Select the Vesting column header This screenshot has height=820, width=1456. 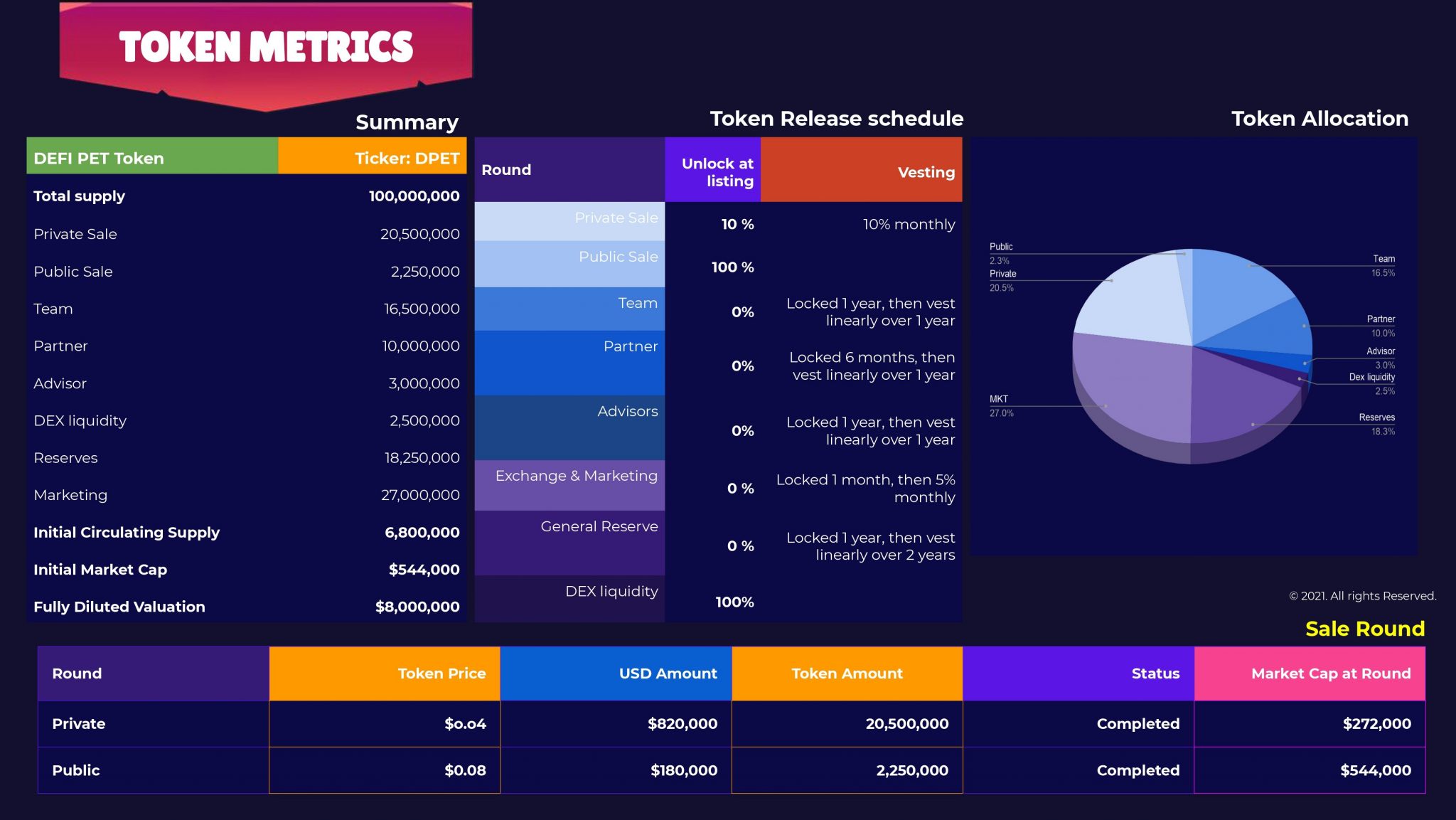tap(862, 170)
